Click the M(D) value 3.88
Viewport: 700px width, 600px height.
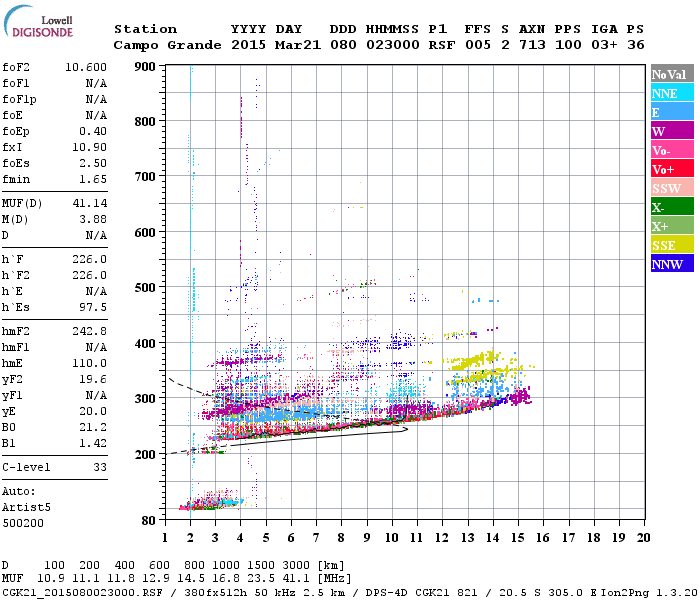pos(93,219)
